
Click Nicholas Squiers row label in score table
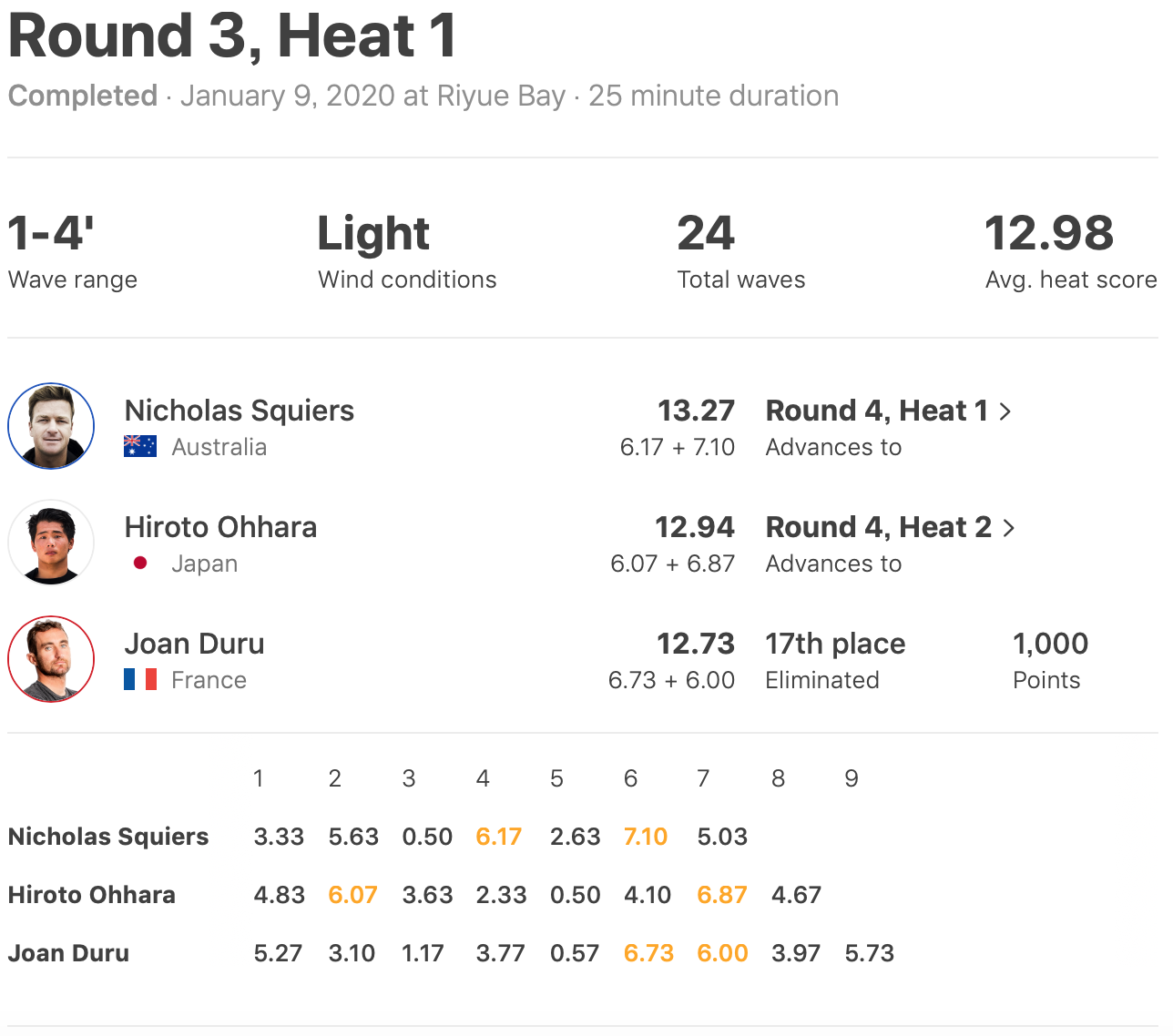pos(108,837)
